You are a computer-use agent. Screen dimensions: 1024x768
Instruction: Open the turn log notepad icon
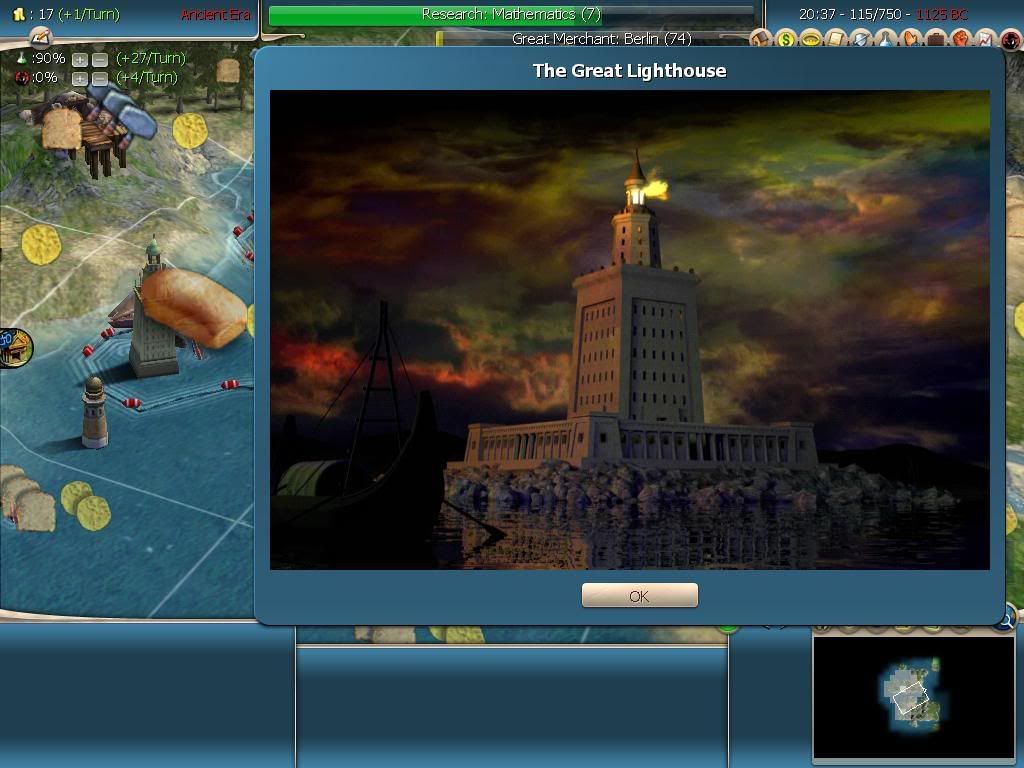(x=40, y=37)
